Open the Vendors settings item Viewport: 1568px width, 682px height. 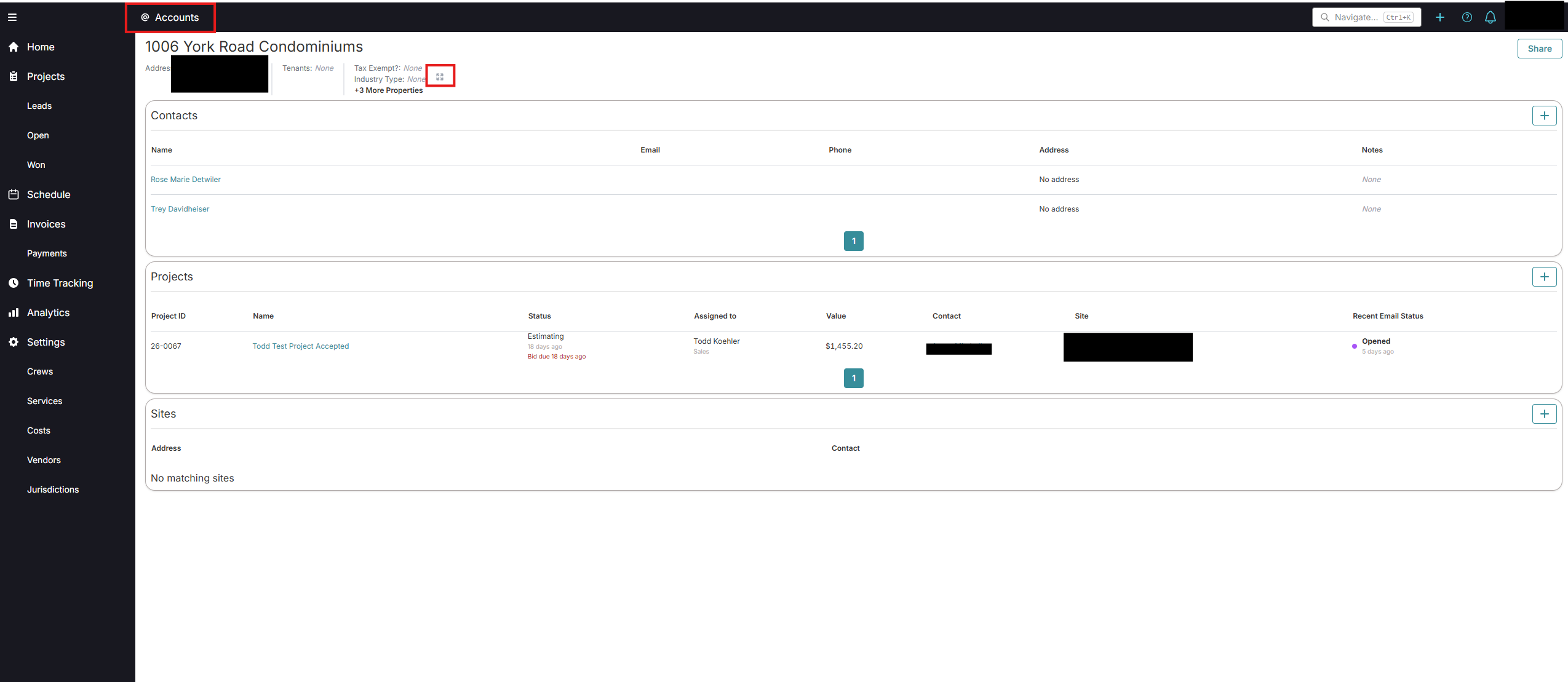[44, 460]
